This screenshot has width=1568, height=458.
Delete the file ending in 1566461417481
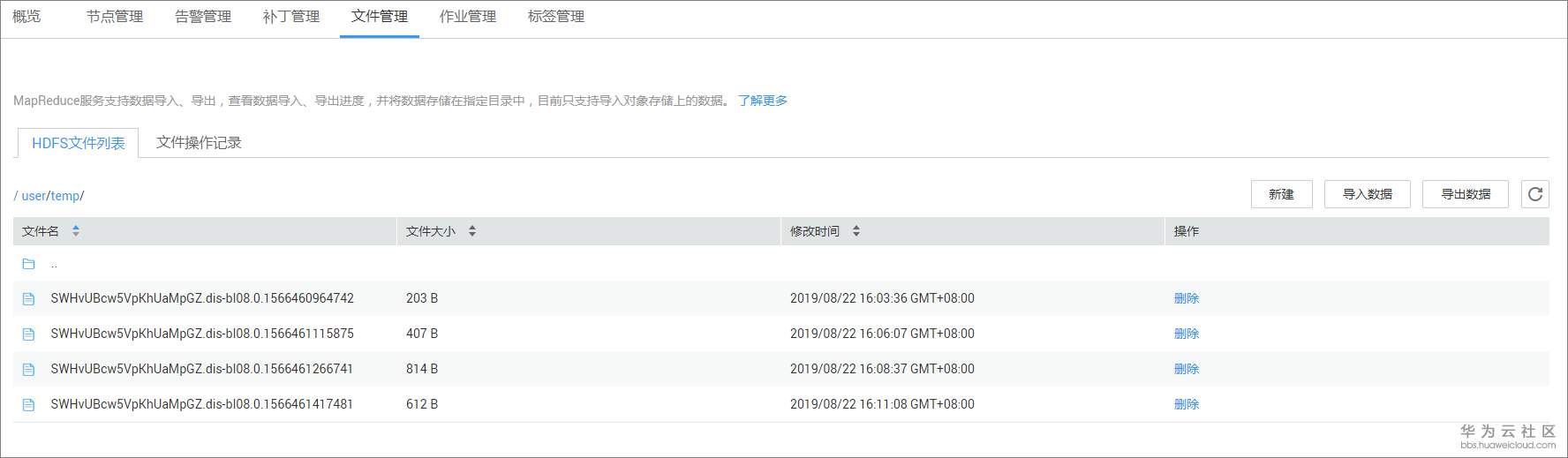(1186, 404)
